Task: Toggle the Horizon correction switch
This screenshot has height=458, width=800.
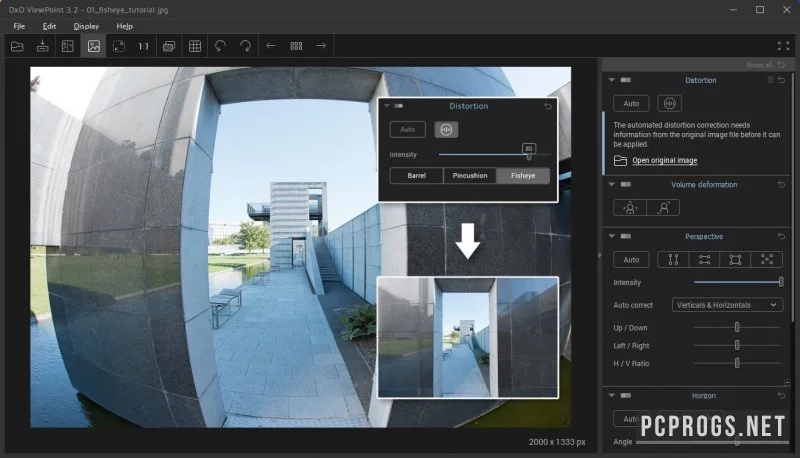Action: pos(626,395)
